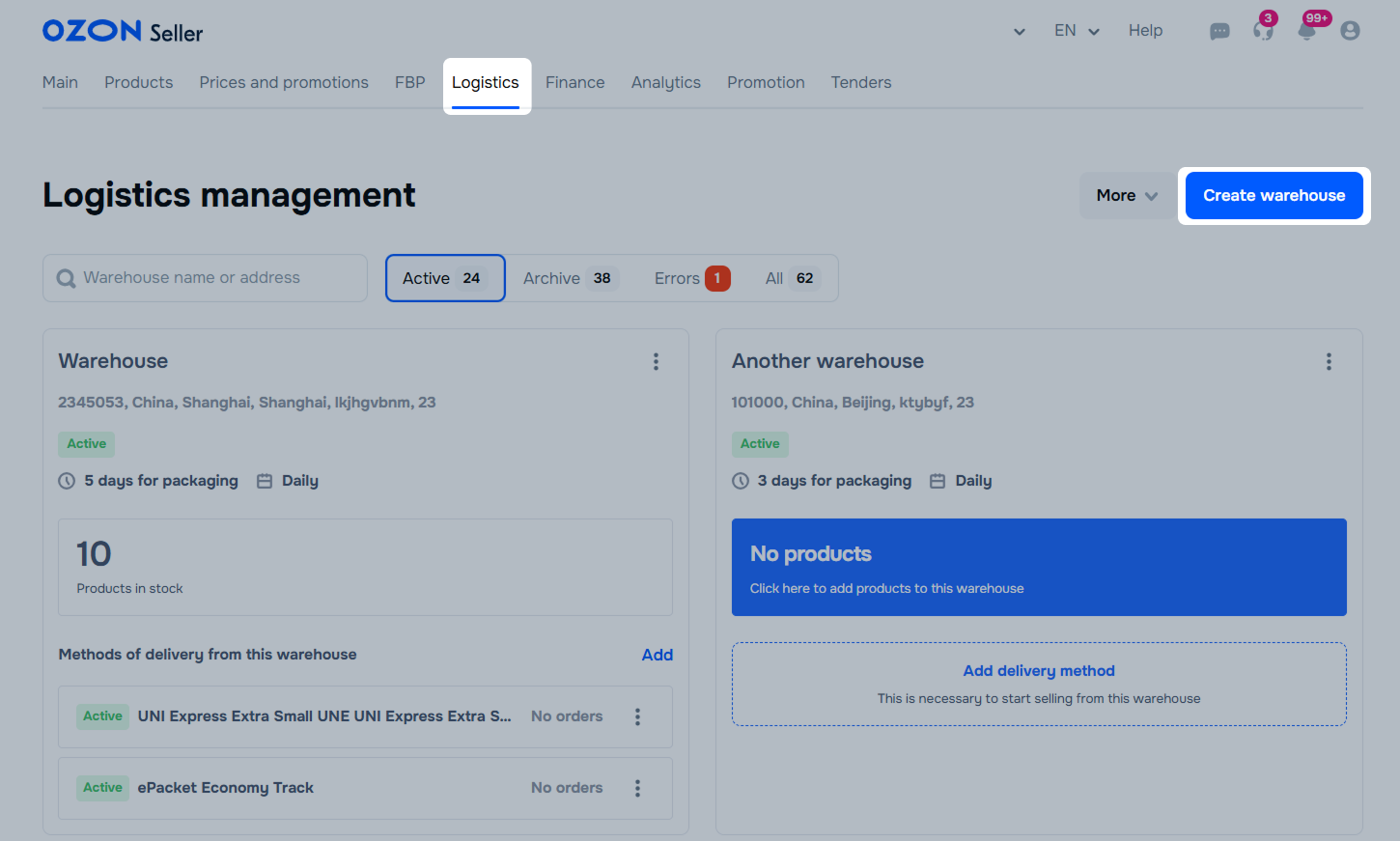This screenshot has width=1400, height=841.
Task: Open three-dot menu of Another warehouse card
Action: [x=1329, y=361]
